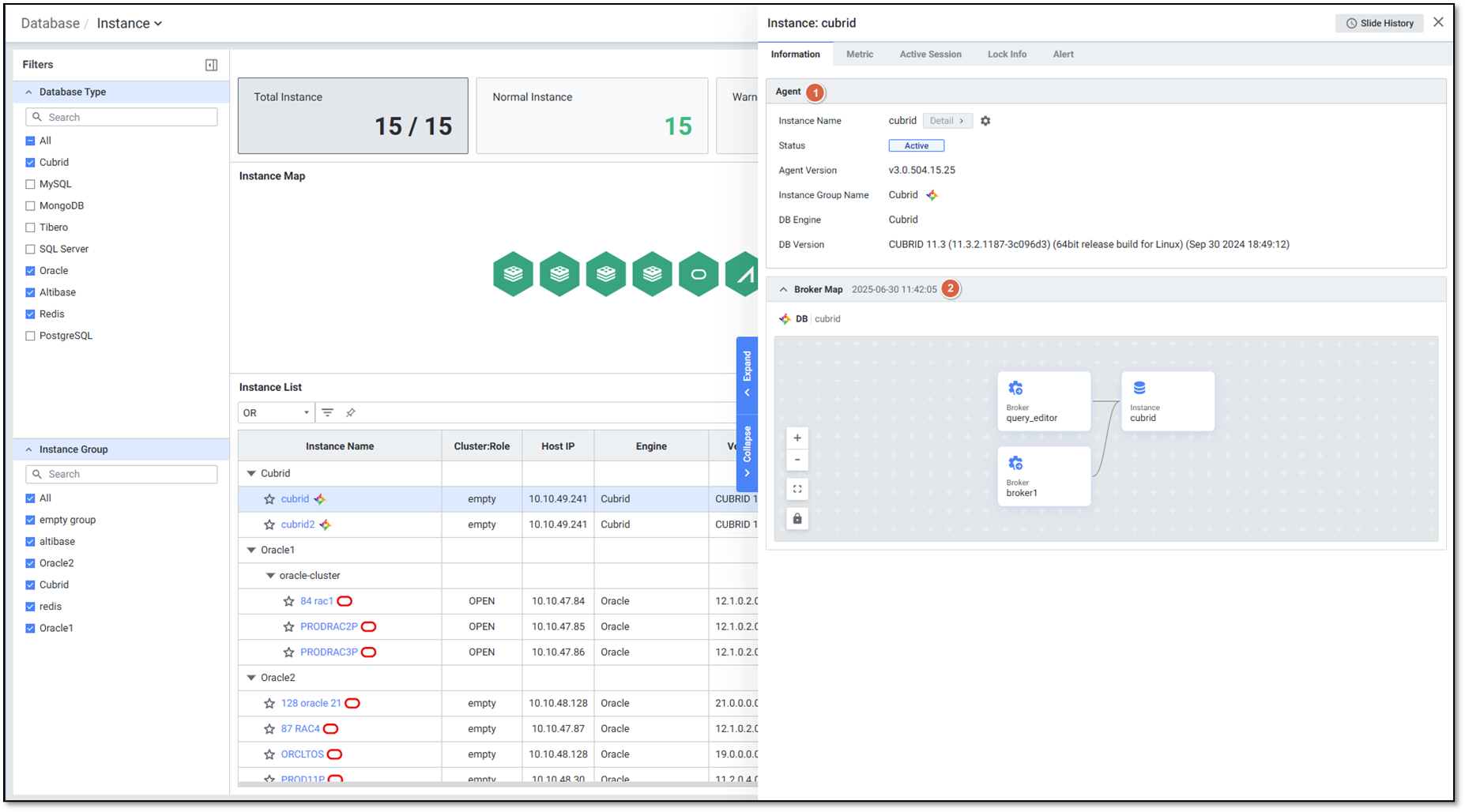Click the gear settings icon beside cubrid
Viewport: 1465px width, 812px height.
point(985,121)
